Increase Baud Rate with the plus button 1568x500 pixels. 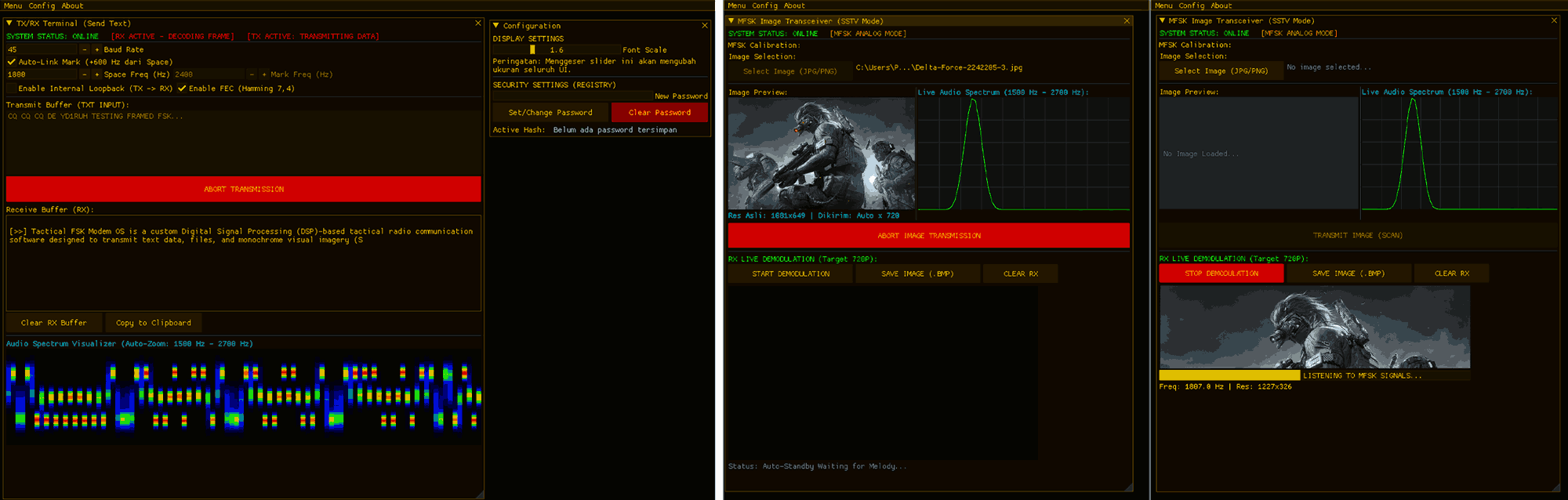(96, 49)
